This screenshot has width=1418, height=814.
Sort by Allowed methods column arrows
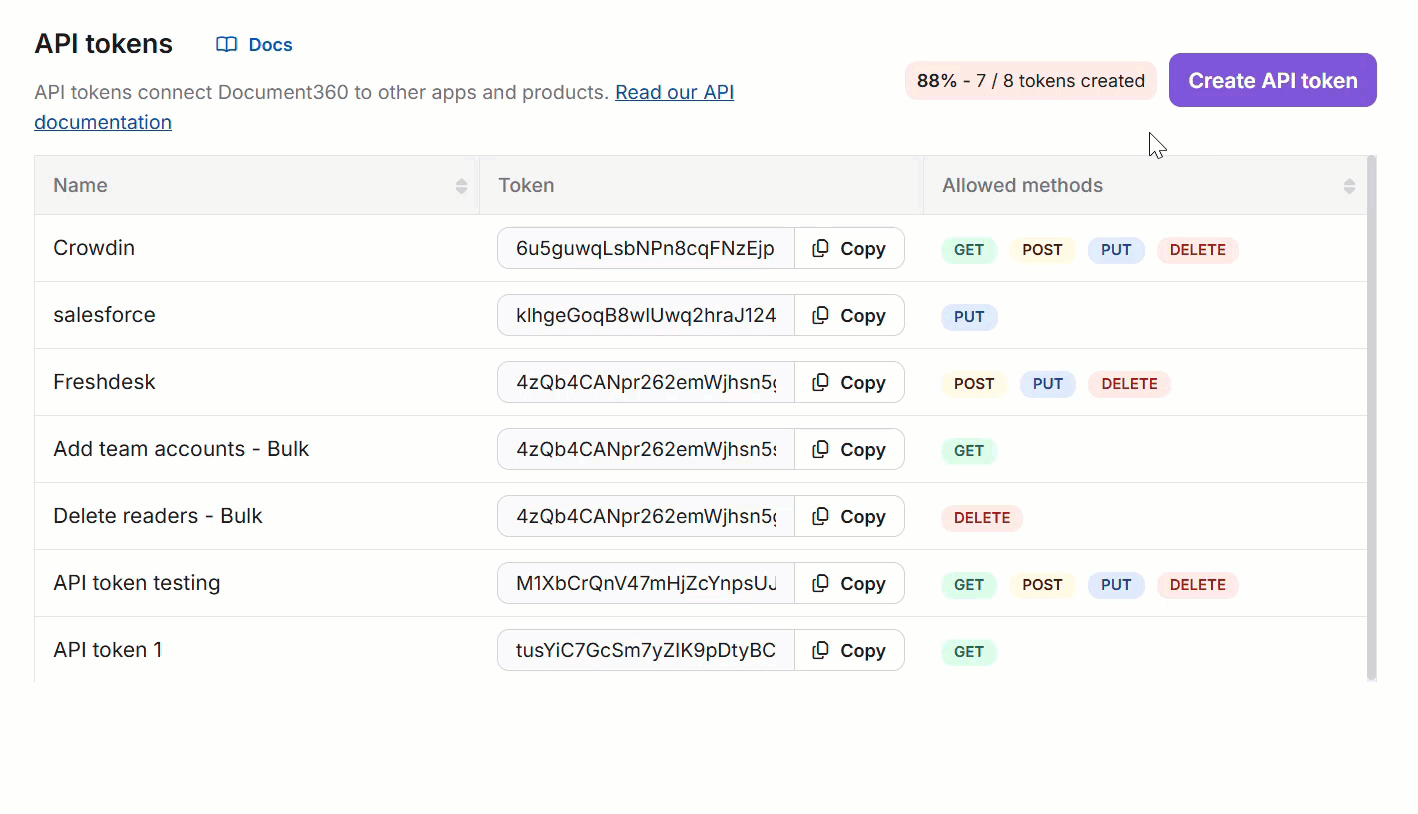pos(1349,186)
